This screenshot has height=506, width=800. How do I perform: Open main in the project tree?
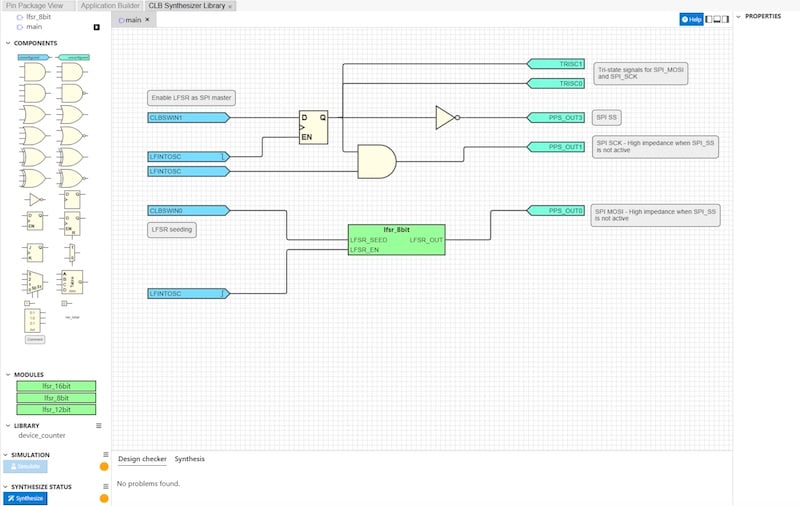(34, 27)
